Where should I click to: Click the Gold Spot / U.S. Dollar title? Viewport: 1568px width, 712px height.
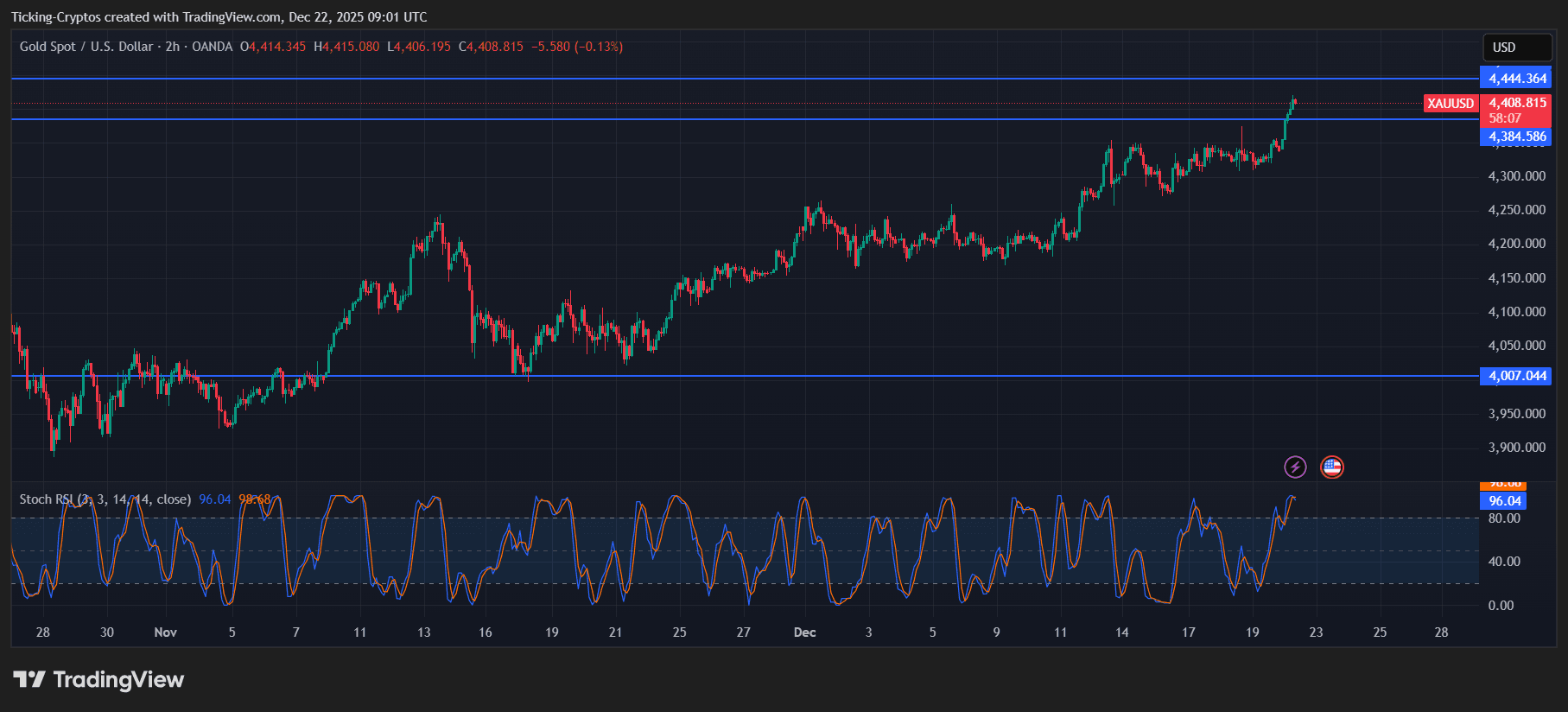tap(86, 47)
